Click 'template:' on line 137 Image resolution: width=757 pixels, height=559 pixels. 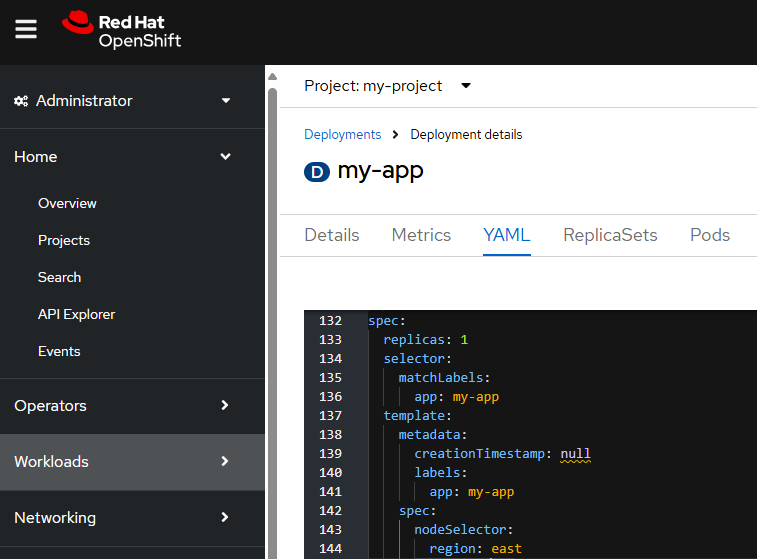417,416
